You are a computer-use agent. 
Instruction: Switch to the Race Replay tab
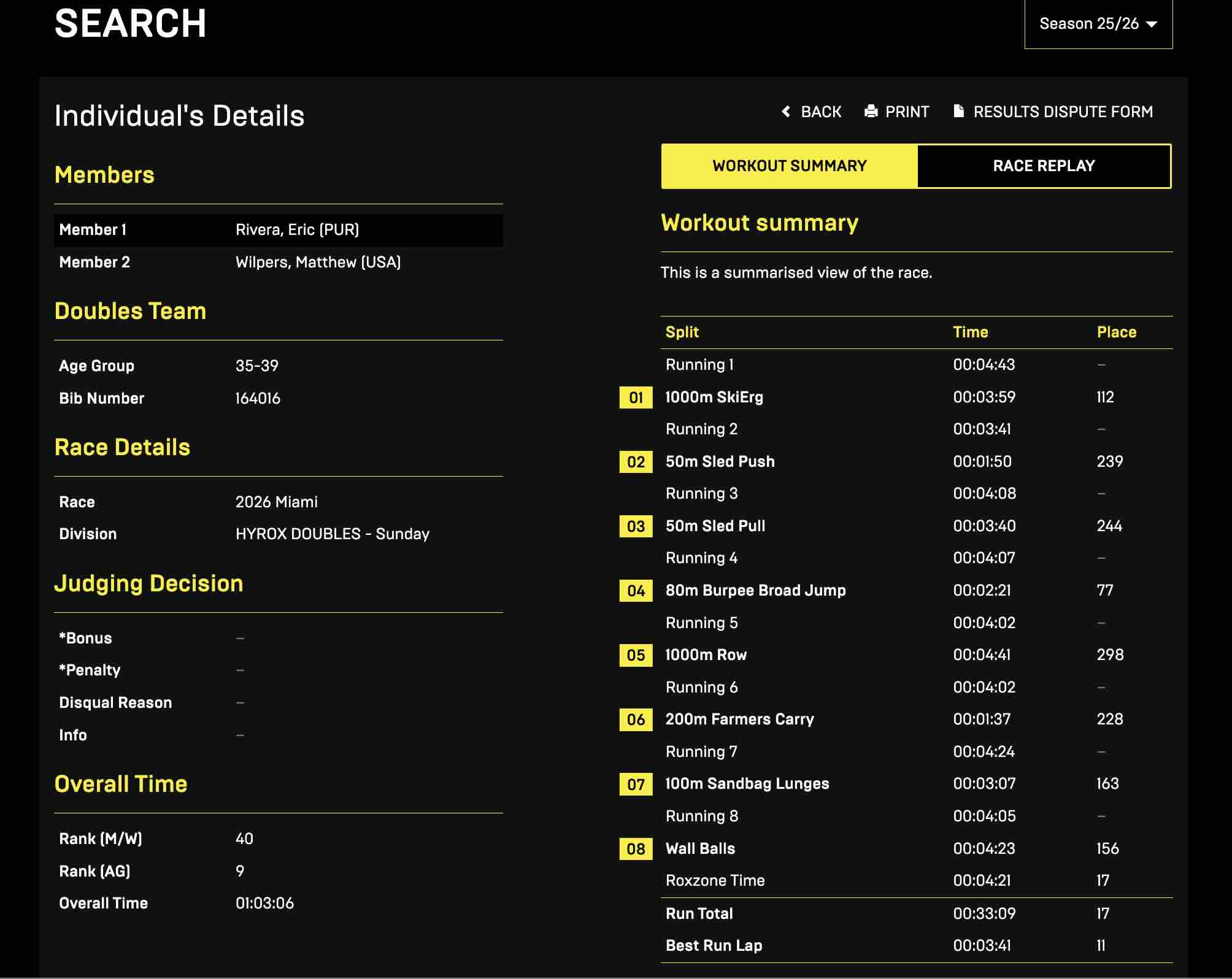[1043, 166]
